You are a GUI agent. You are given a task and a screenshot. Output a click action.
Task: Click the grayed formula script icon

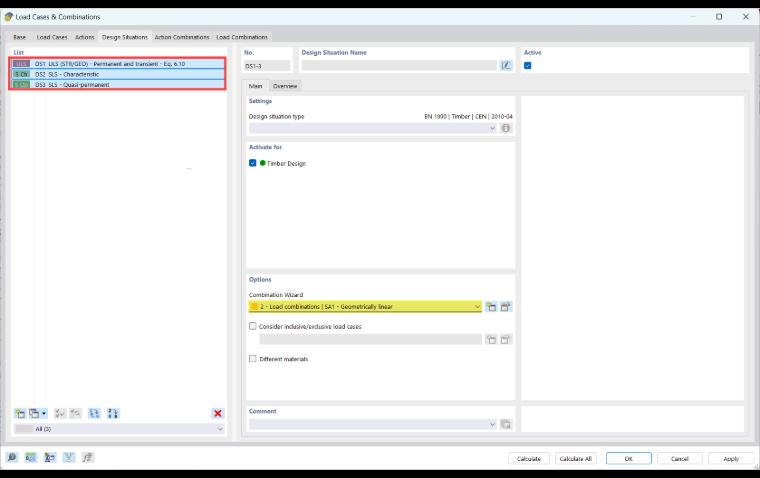pos(88,457)
